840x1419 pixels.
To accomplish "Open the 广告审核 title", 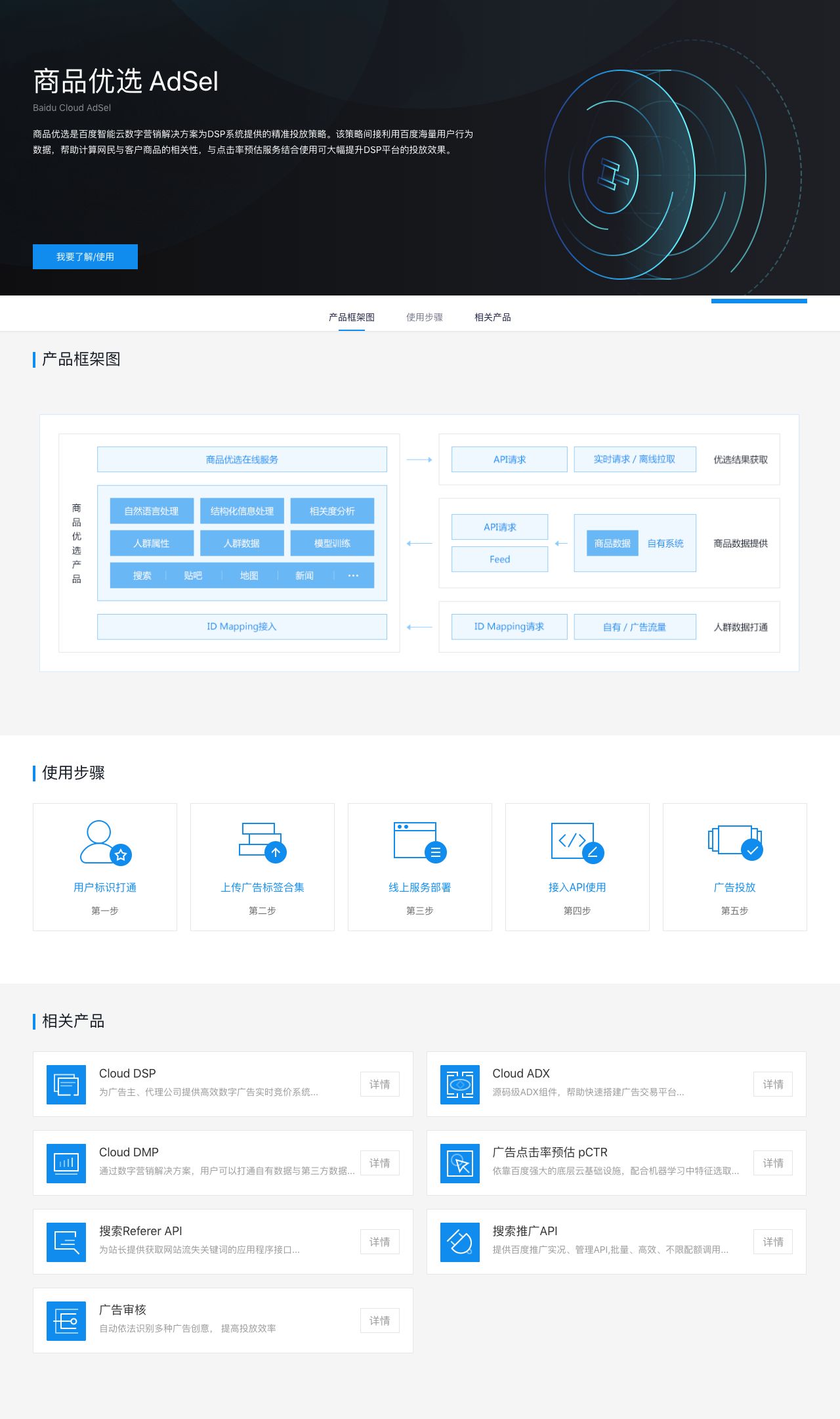I will coord(123,1310).
